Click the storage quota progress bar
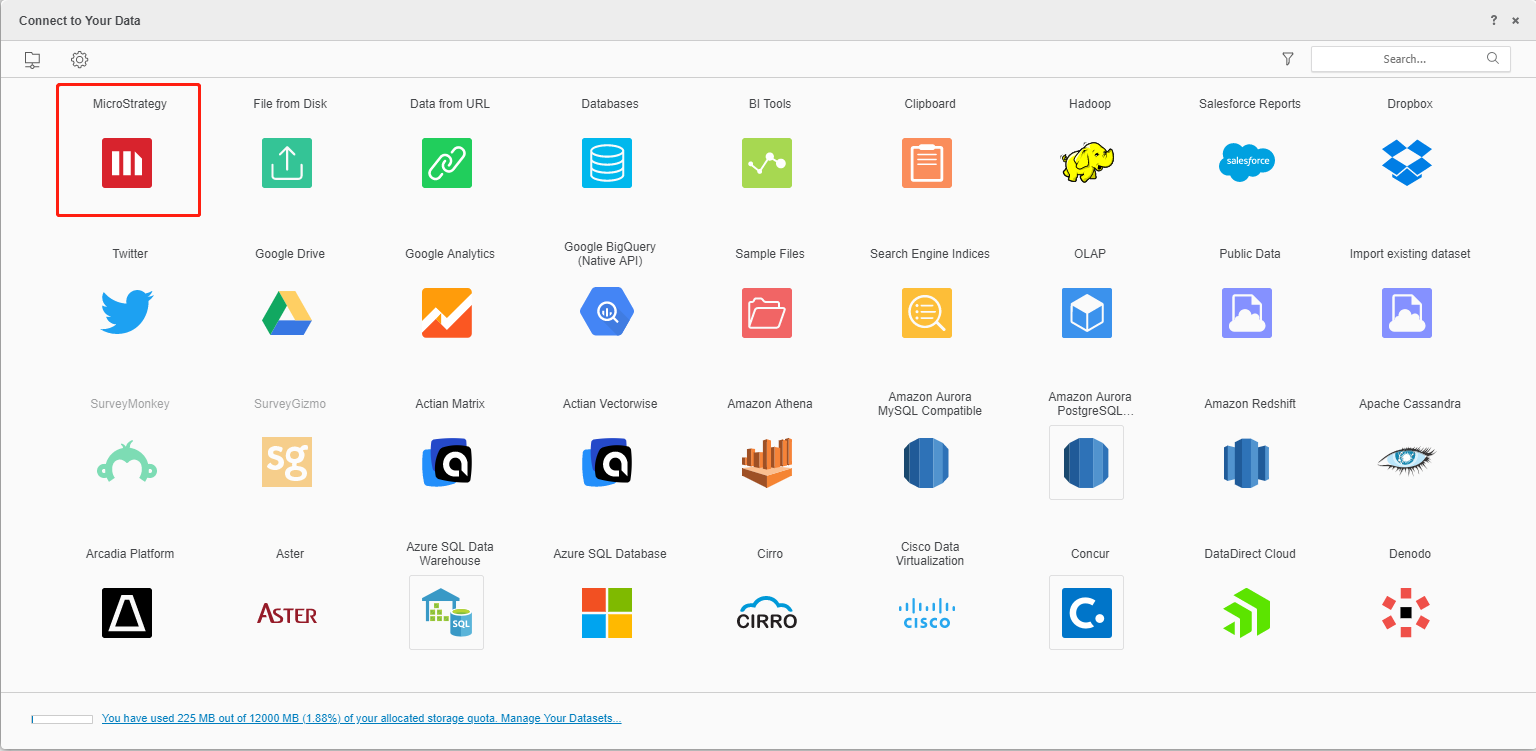The height and width of the screenshot is (751, 1536). click(62, 719)
